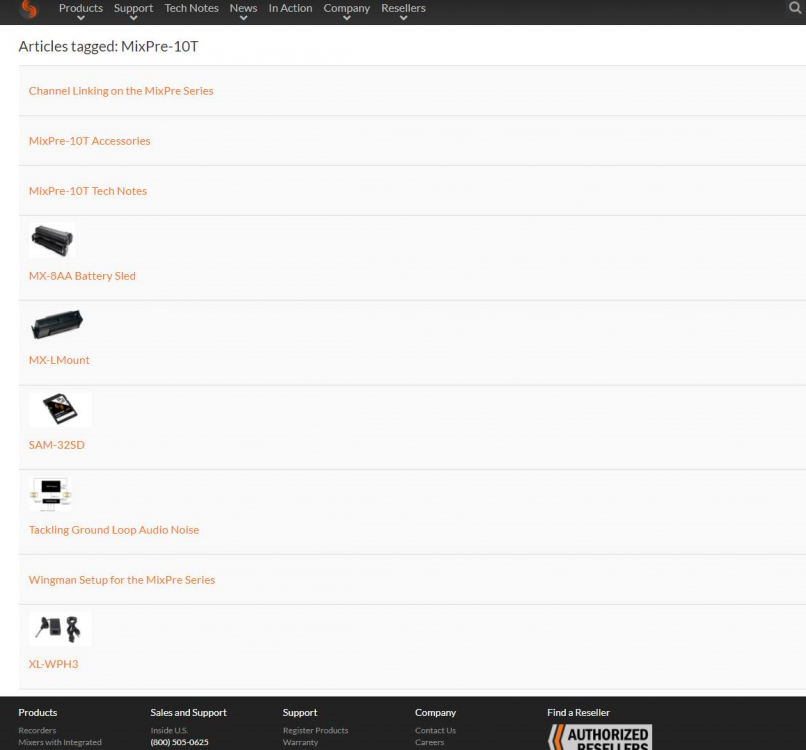Click the XL-WPH3 power supply image

[59, 629]
